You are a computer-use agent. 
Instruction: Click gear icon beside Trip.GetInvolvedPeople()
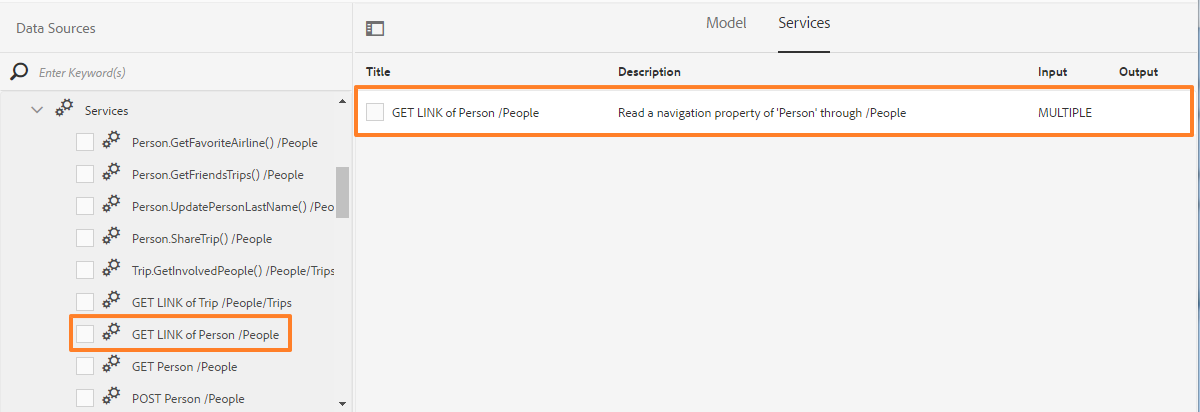(x=111, y=270)
